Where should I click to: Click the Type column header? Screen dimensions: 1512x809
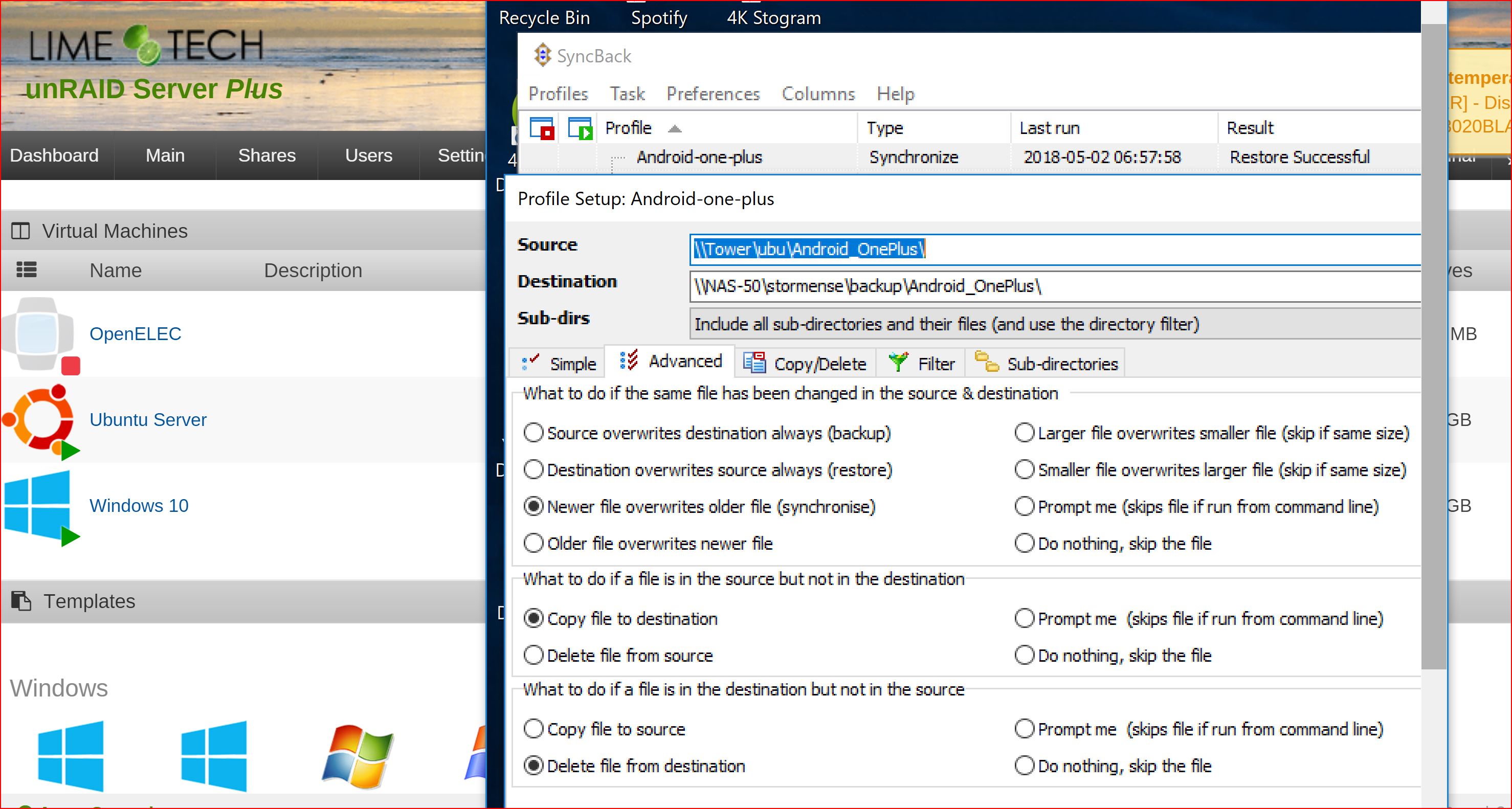click(934, 128)
